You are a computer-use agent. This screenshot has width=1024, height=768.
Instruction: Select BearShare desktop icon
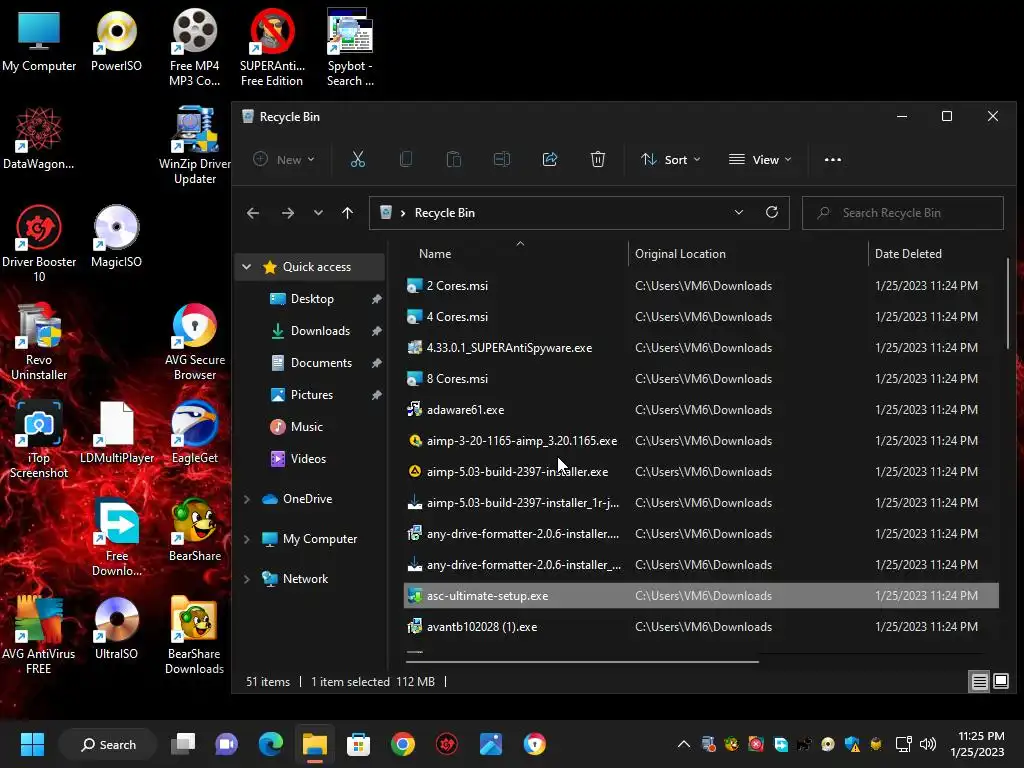click(195, 530)
